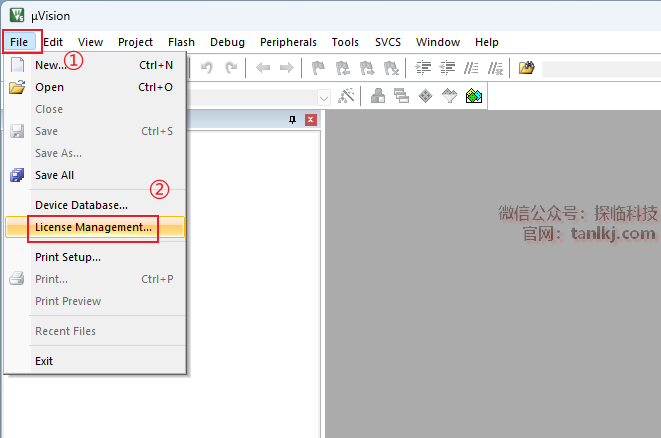Click the find text input field in toolbar

[600, 68]
